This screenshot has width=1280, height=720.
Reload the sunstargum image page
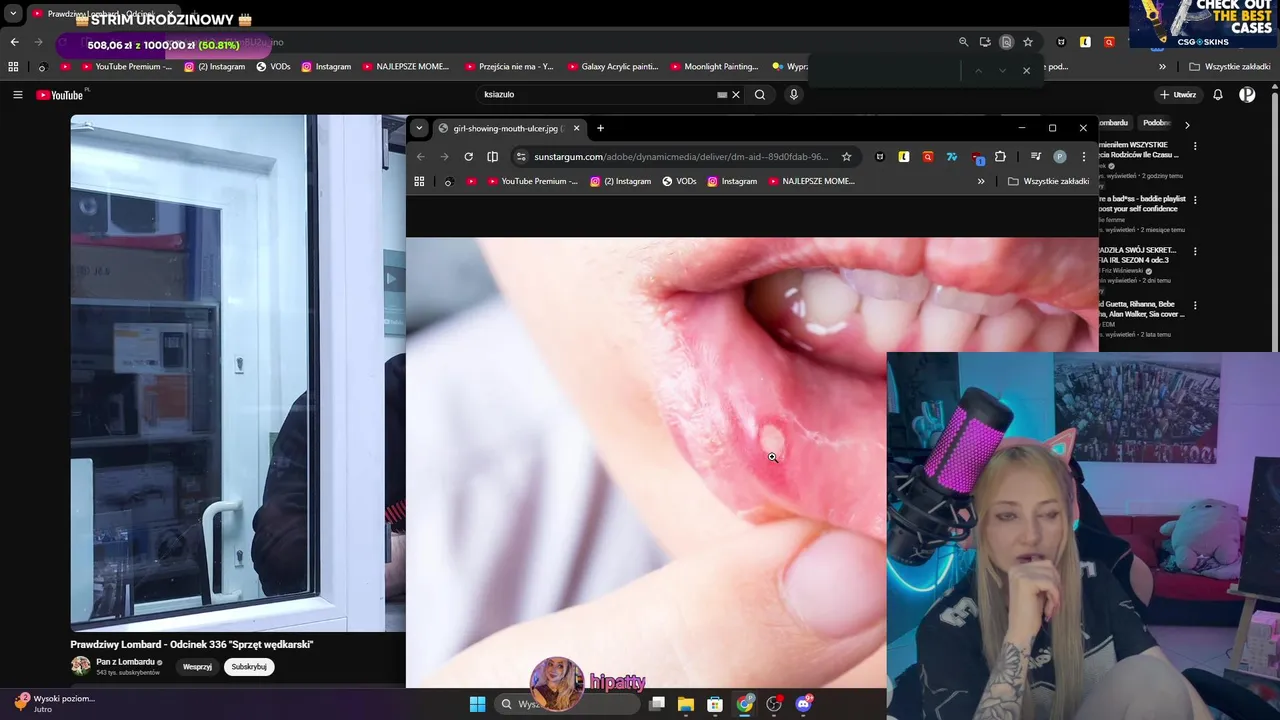468,157
